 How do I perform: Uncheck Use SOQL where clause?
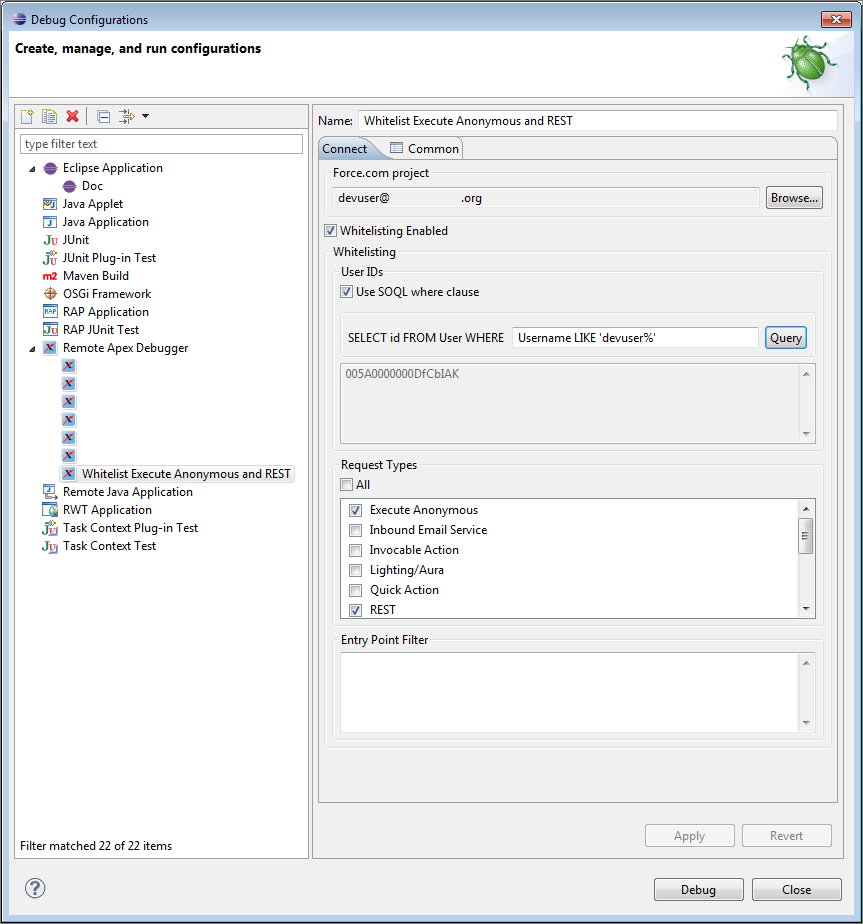click(x=347, y=292)
